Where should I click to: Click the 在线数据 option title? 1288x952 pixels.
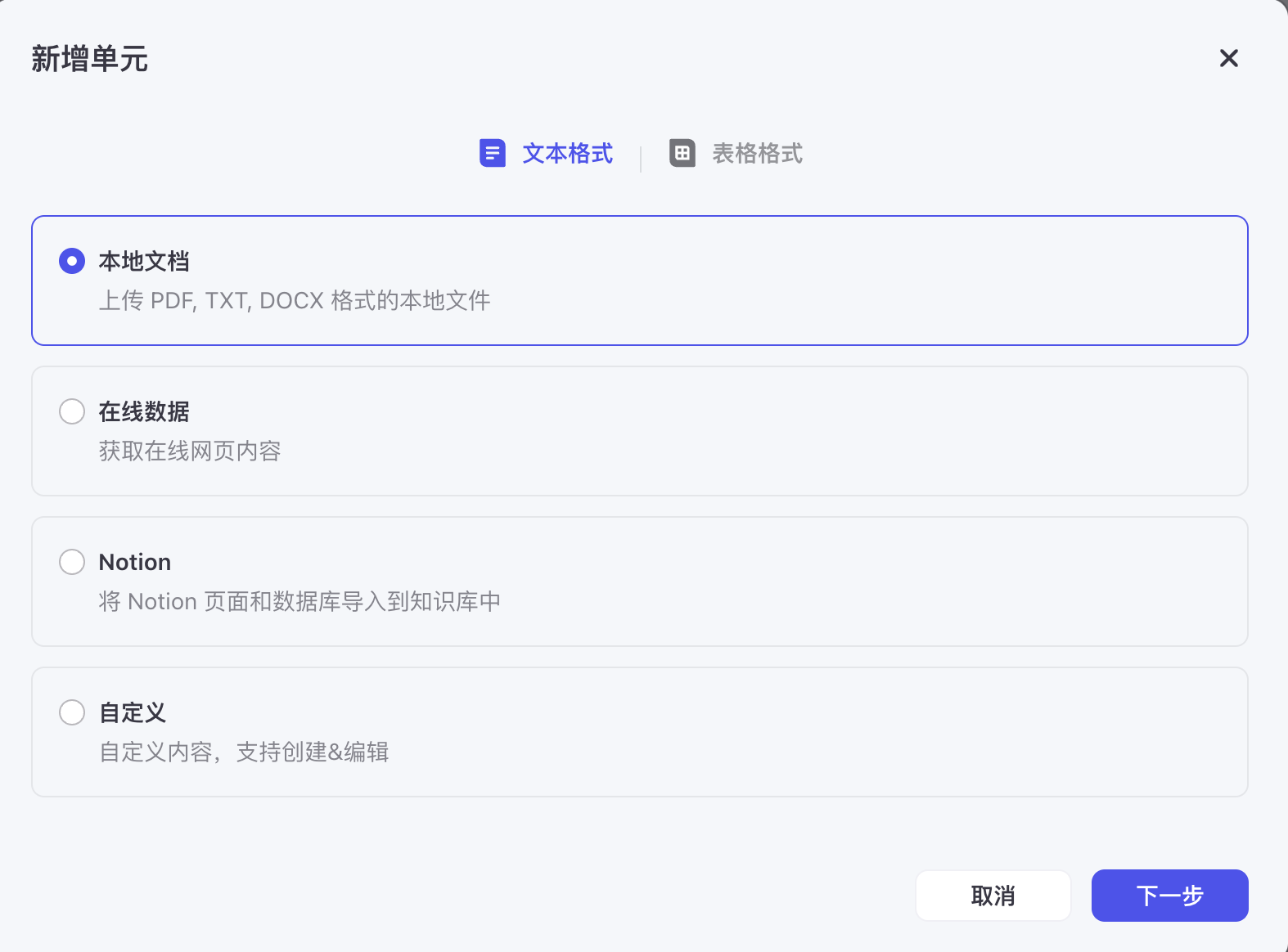click(144, 411)
